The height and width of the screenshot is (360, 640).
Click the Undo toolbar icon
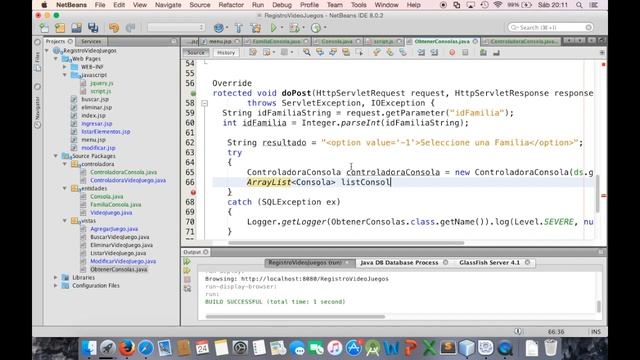114,28
